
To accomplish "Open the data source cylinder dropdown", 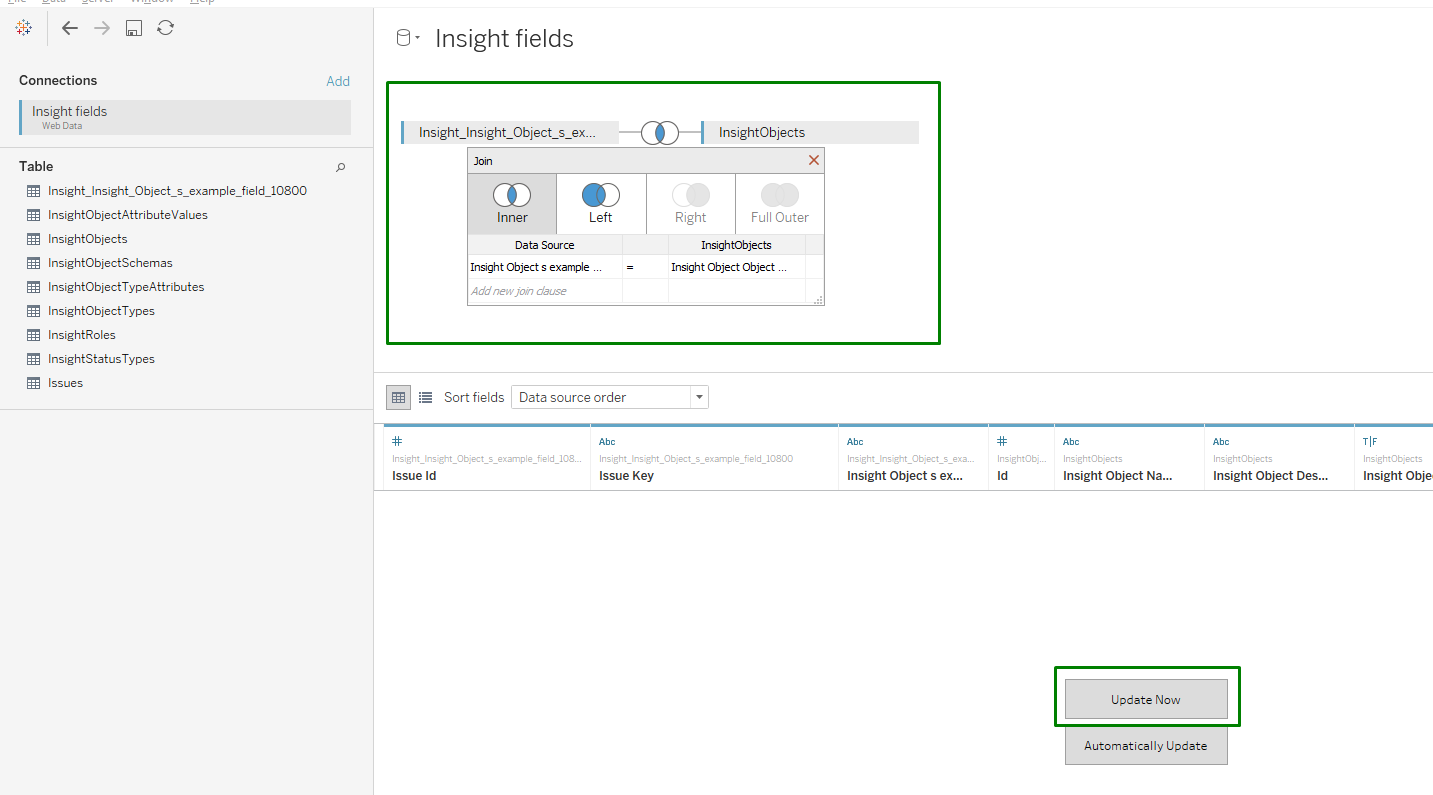I will pos(407,39).
